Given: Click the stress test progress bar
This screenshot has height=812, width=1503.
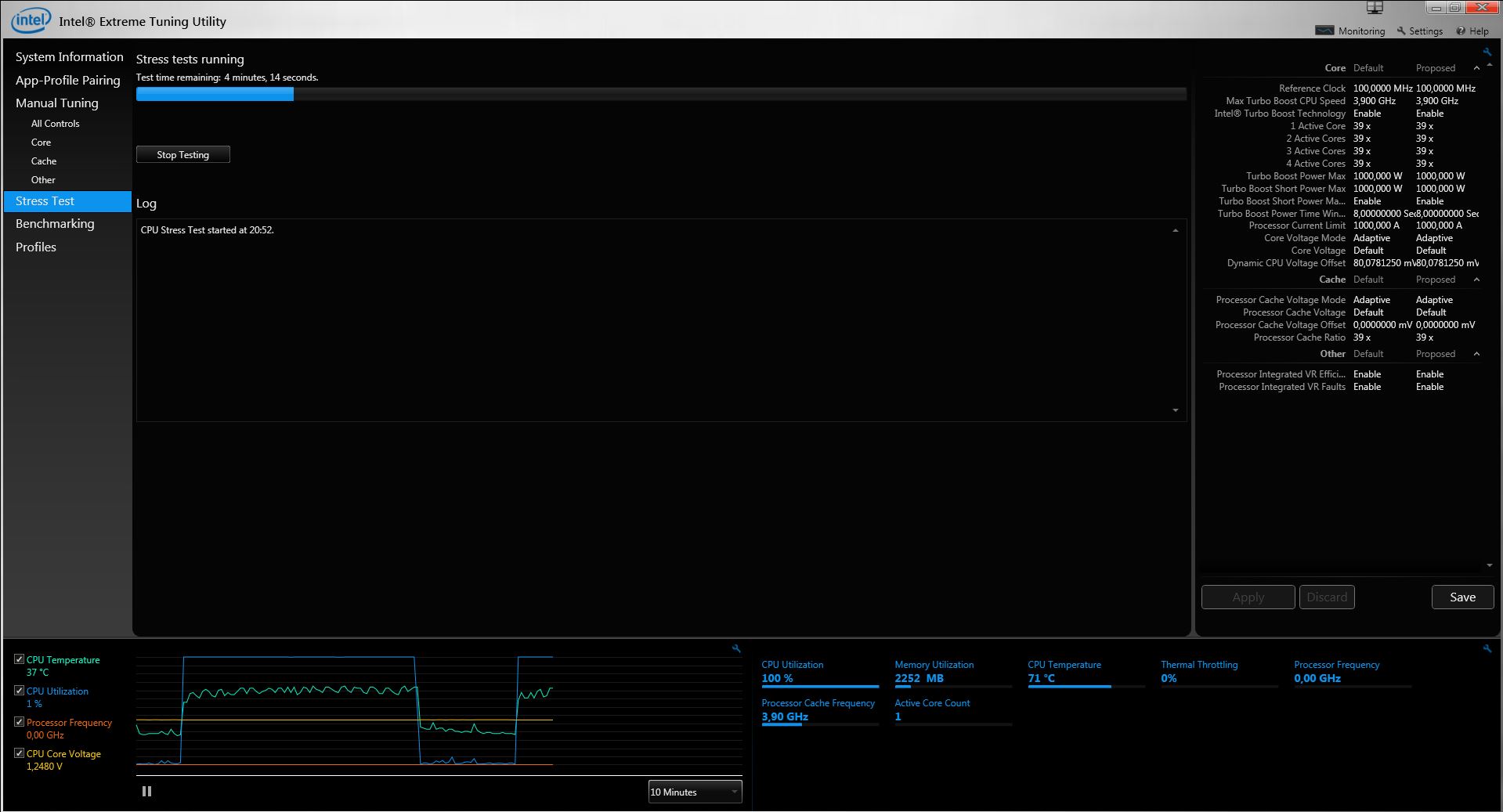Looking at the screenshot, I should 661,94.
